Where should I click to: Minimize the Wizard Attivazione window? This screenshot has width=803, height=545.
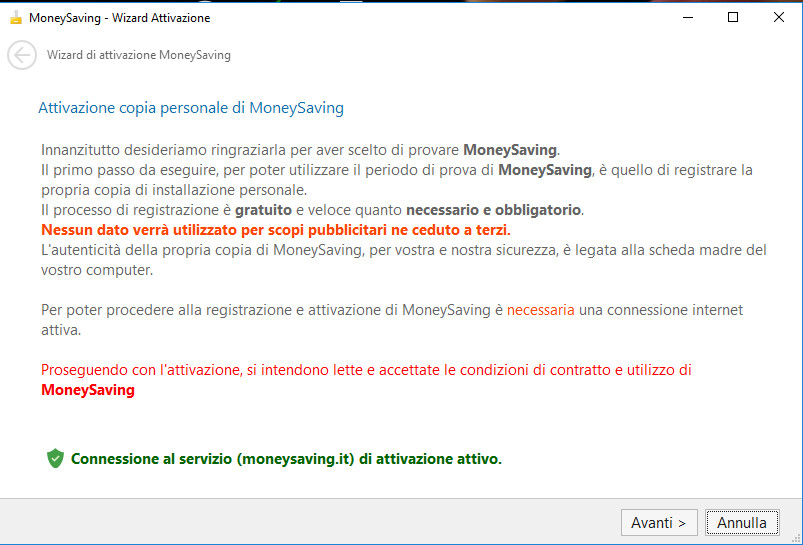point(688,17)
